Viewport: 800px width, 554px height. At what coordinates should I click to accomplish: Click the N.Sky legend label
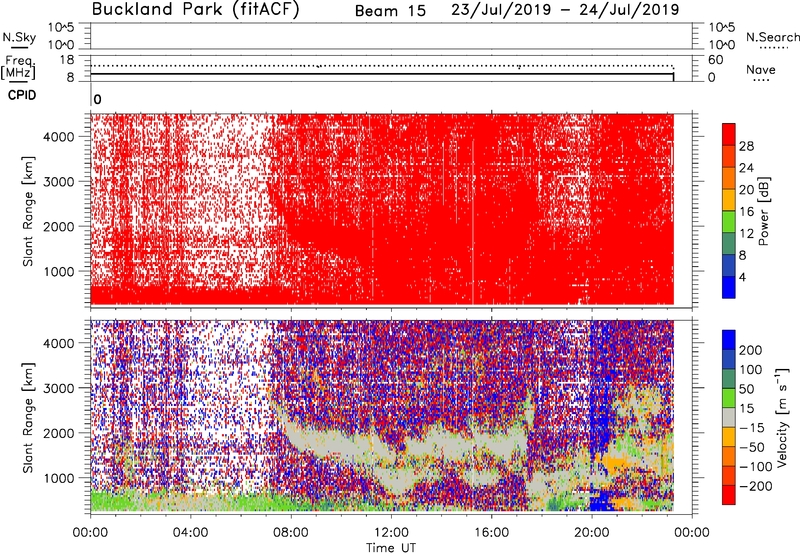coord(19,37)
